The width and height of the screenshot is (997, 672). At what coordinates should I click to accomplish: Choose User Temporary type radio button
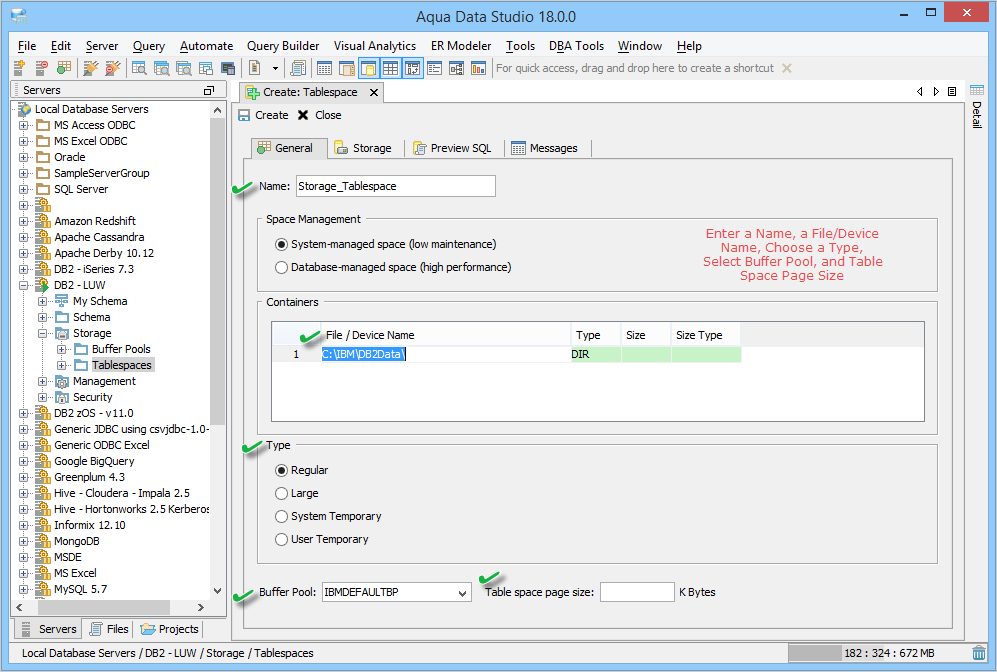(281, 539)
